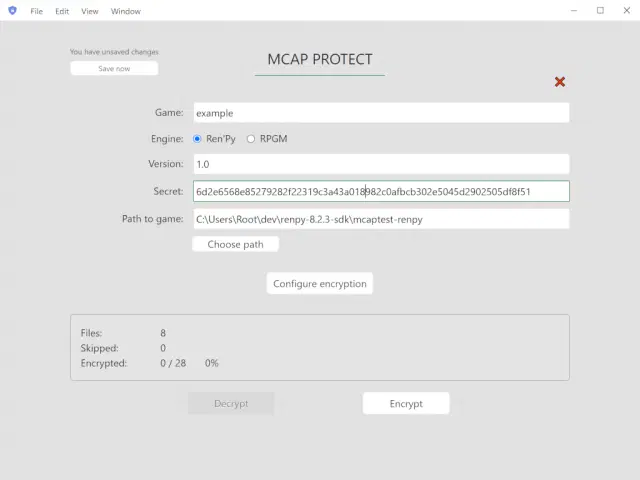
Task: Open the View menu
Action: click(90, 11)
